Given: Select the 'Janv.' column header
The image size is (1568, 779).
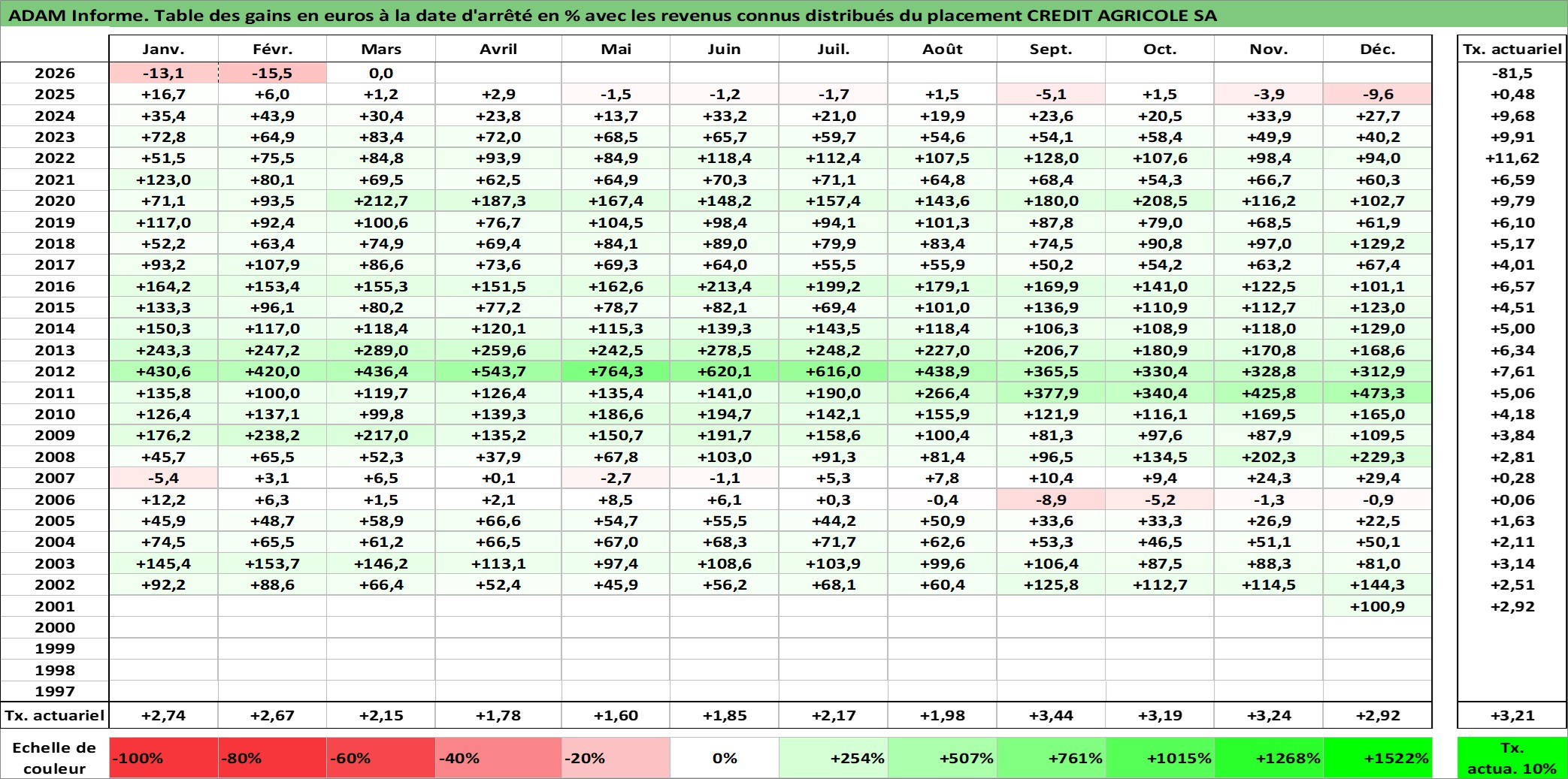Looking at the screenshot, I should pyautogui.click(x=164, y=49).
